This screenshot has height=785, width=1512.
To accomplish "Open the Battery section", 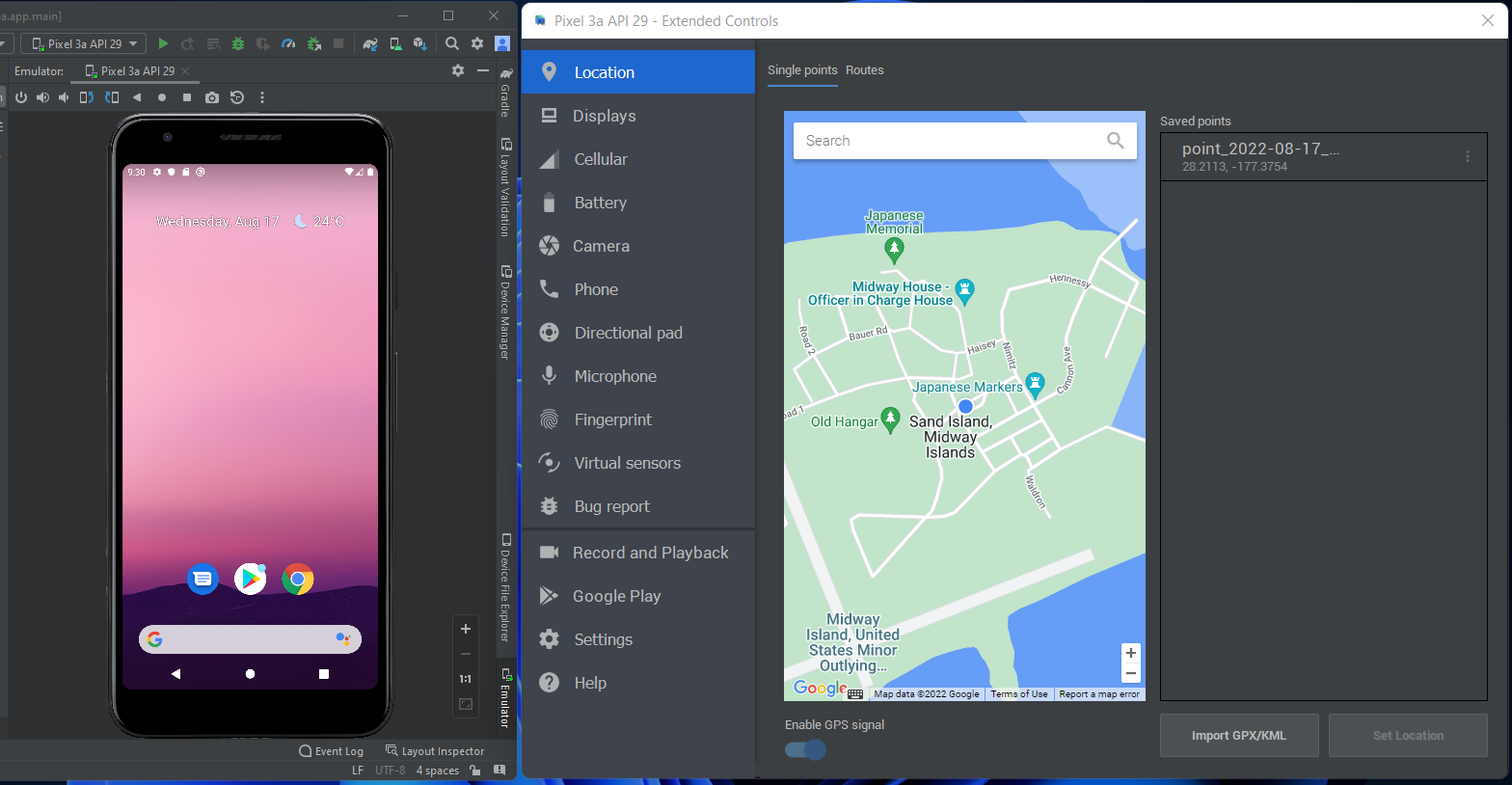I will (638, 203).
